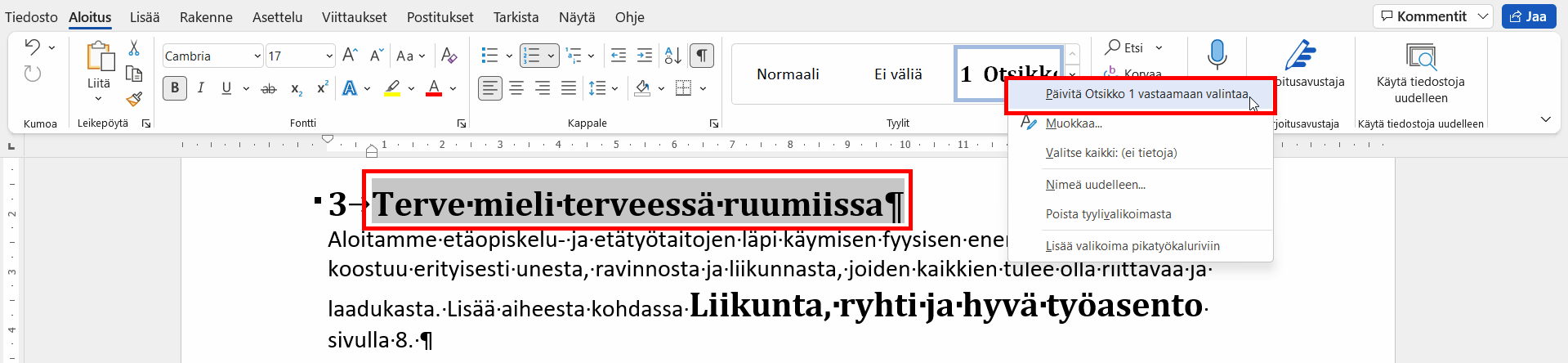Image resolution: width=1568 pixels, height=363 pixels.
Task: Switch to the Asettelu tab
Action: coord(277,16)
